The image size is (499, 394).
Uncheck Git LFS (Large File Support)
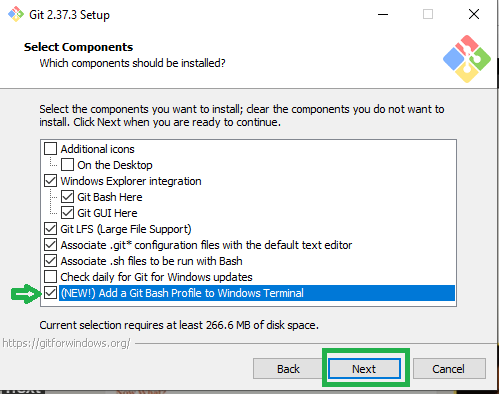click(x=50, y=229)
